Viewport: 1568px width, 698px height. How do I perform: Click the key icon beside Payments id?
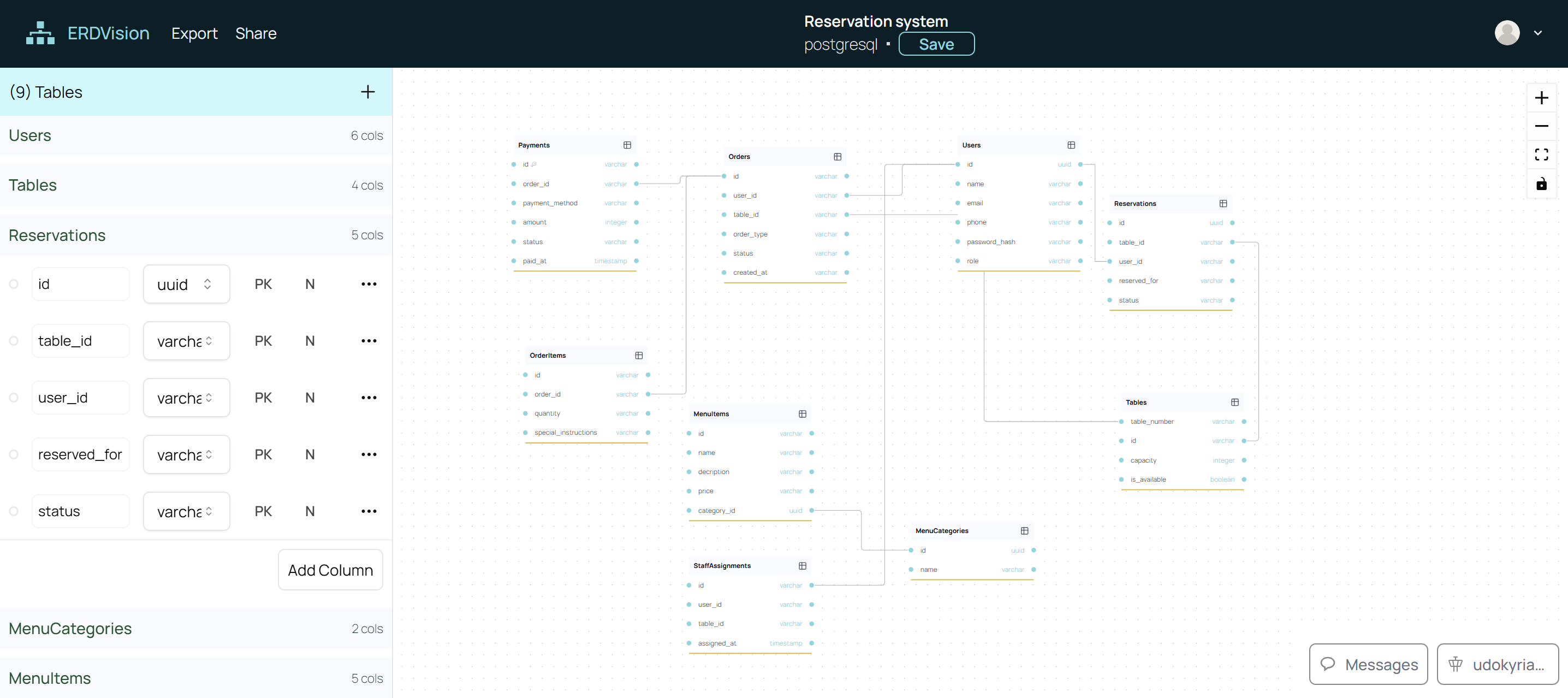click(534, 164)
